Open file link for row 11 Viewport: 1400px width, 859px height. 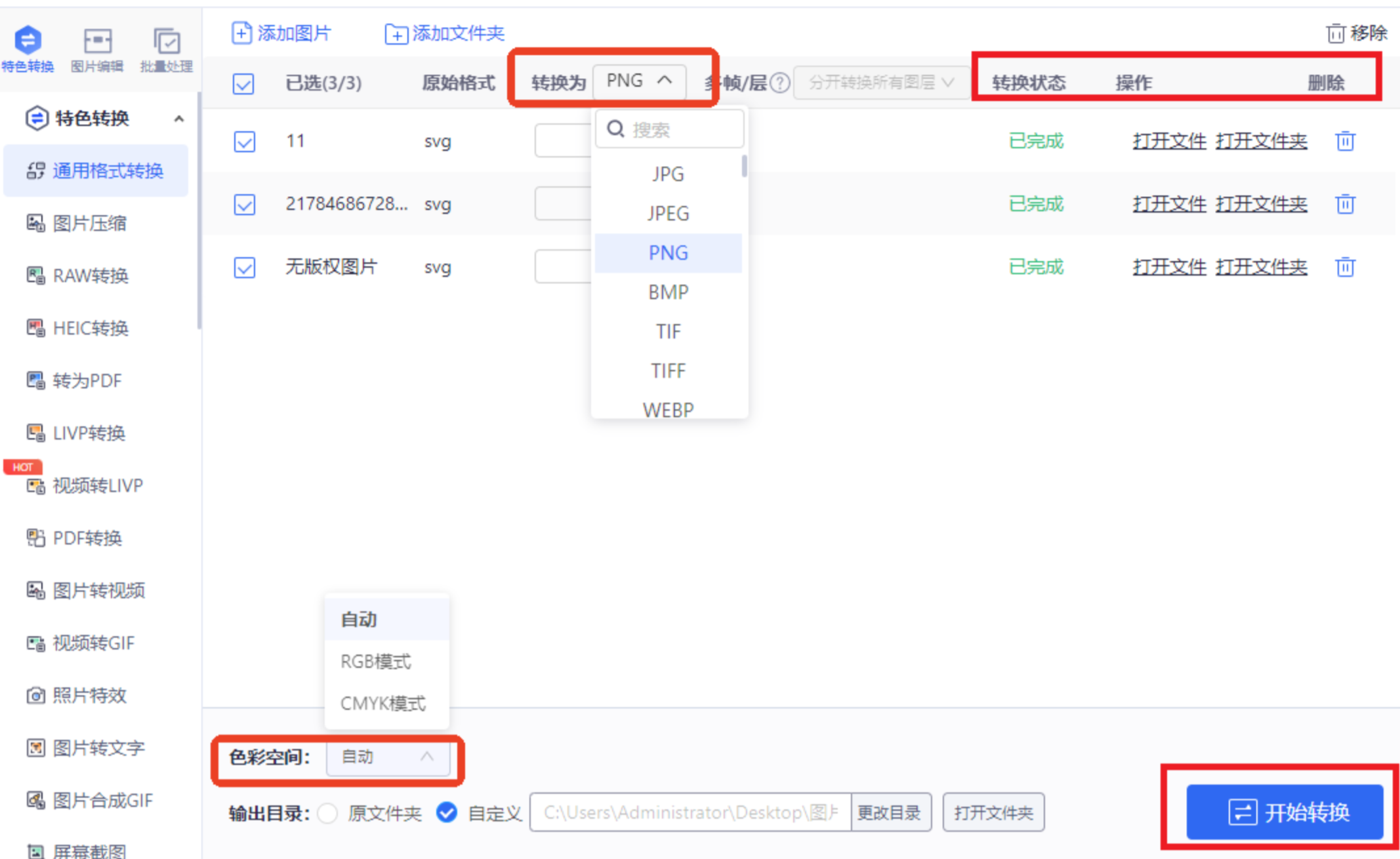1169,141
